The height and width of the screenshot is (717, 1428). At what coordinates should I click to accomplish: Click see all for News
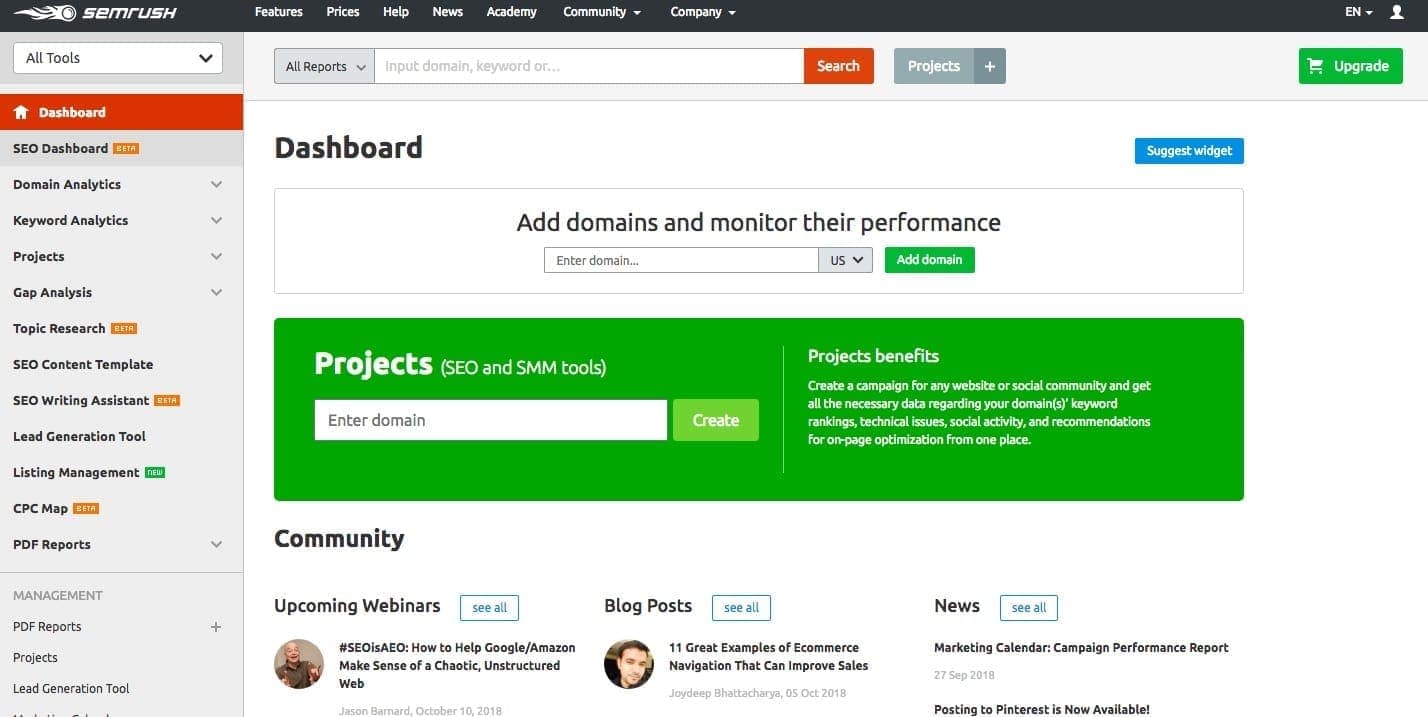pyautogui.click(x=1028, y=607)
